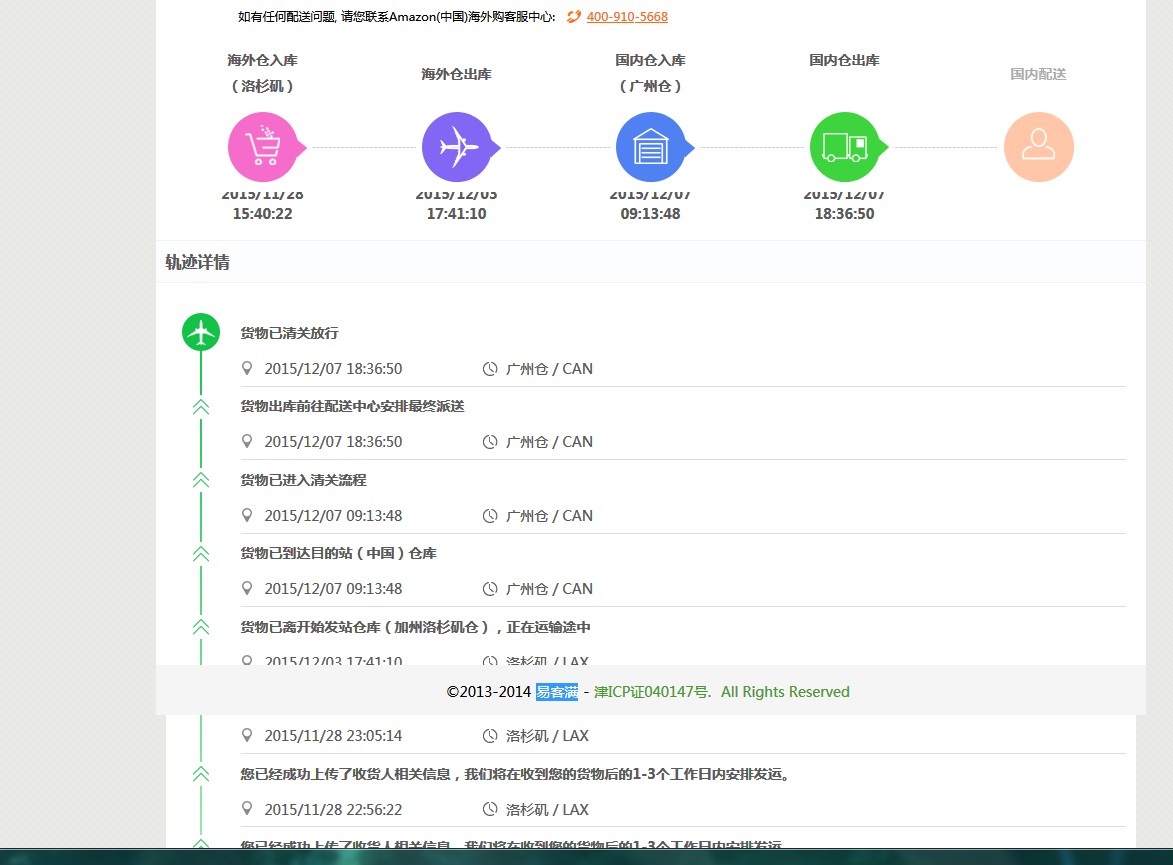
Task: Select the pink shopping cart stage icon
Action: point(263,147)
